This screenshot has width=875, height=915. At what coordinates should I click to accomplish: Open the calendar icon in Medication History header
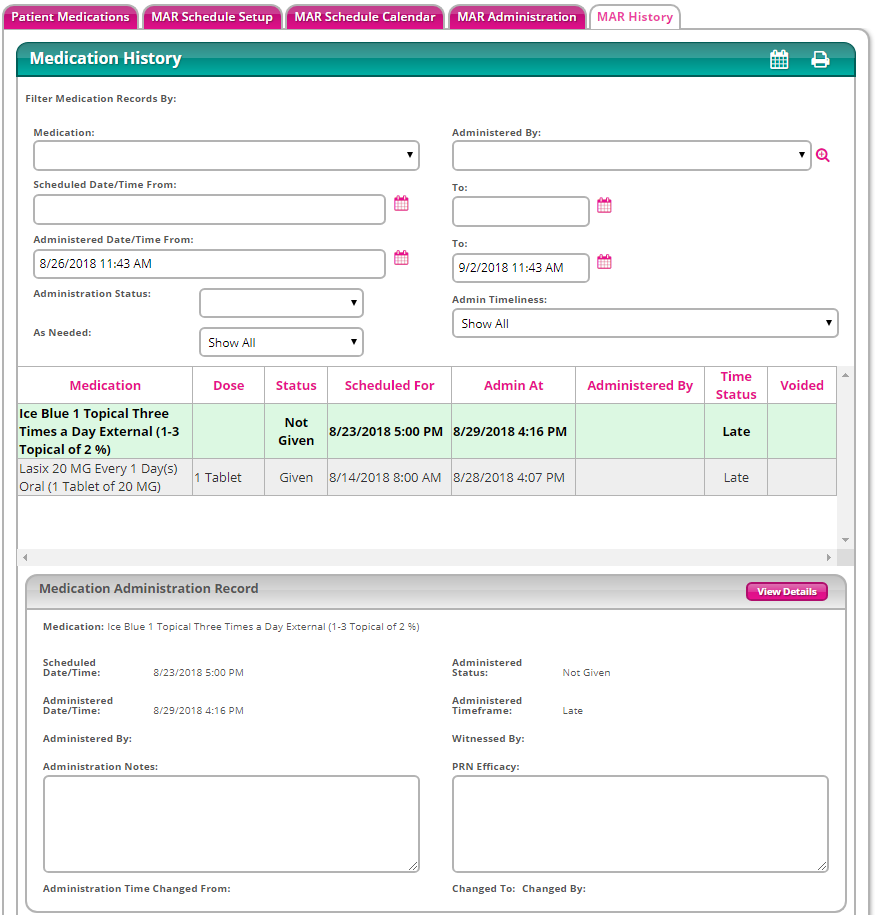coord(779,59)
